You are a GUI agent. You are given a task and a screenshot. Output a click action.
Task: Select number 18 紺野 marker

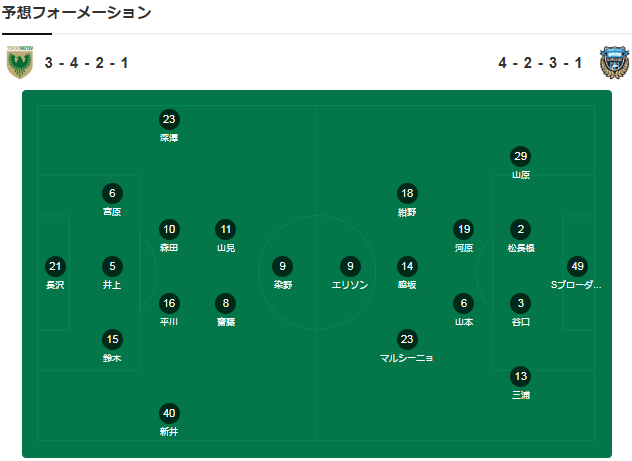click(406, 193)
